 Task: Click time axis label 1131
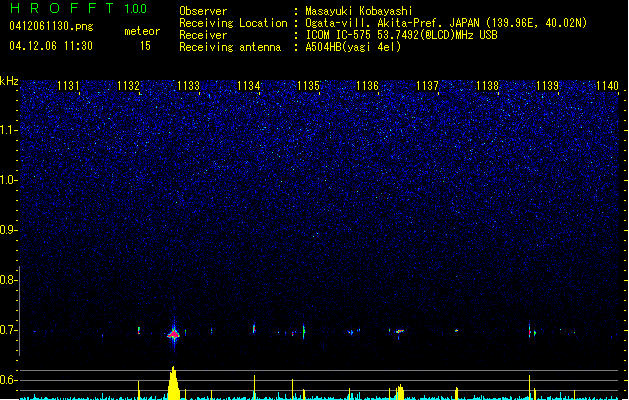coord(69,86)
